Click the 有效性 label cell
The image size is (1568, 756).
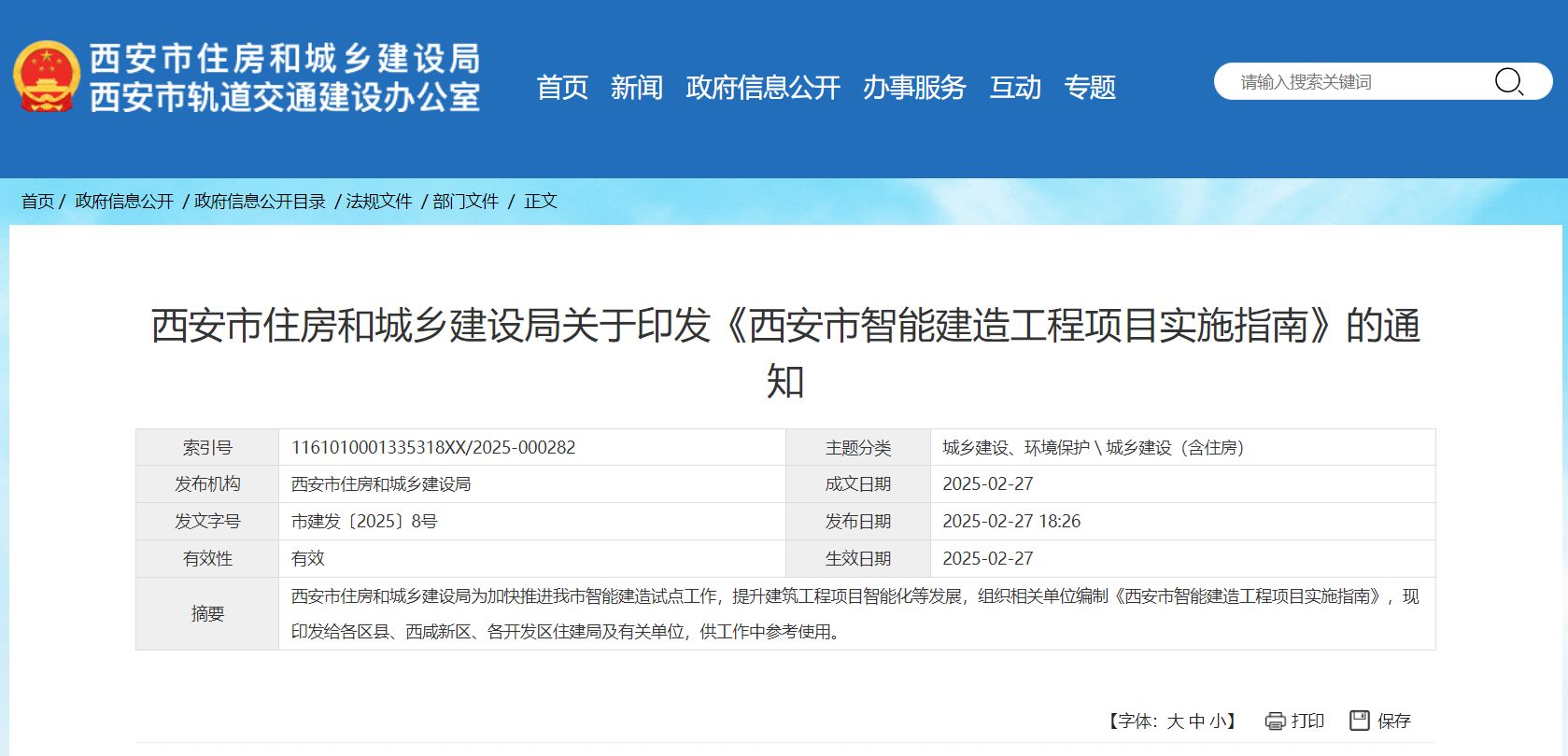pyautogui.click(x=207, y=559)
